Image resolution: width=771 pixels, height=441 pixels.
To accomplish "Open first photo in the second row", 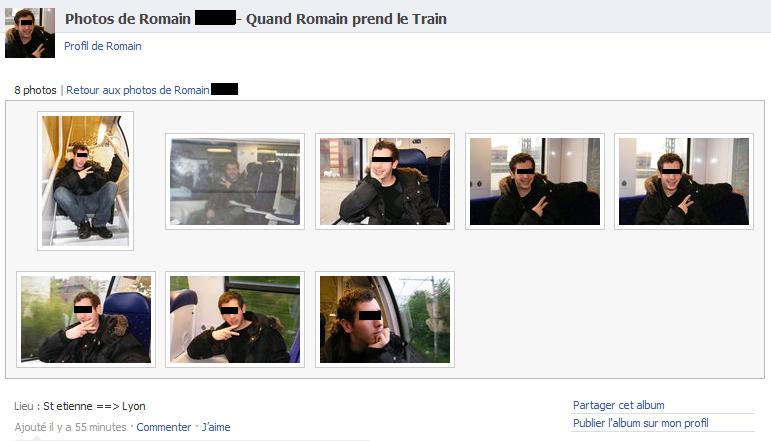I will [86, 320].
